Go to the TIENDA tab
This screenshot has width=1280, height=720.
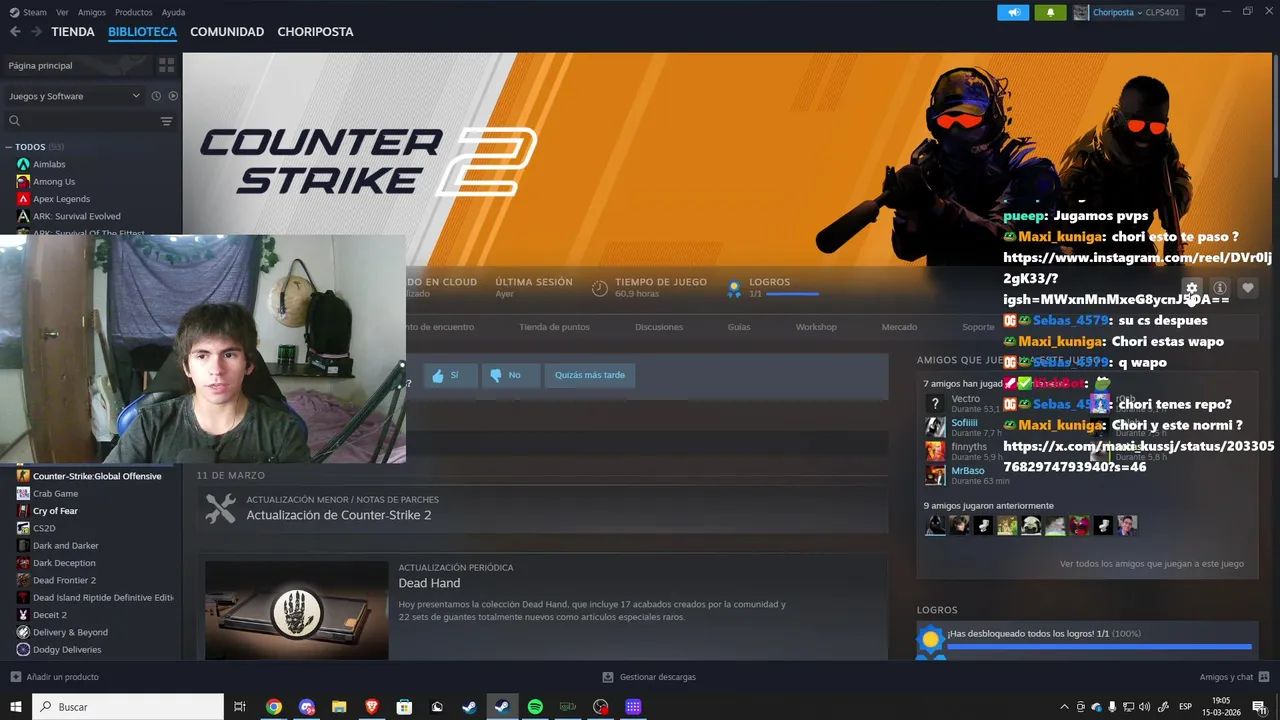pos(73,32)
